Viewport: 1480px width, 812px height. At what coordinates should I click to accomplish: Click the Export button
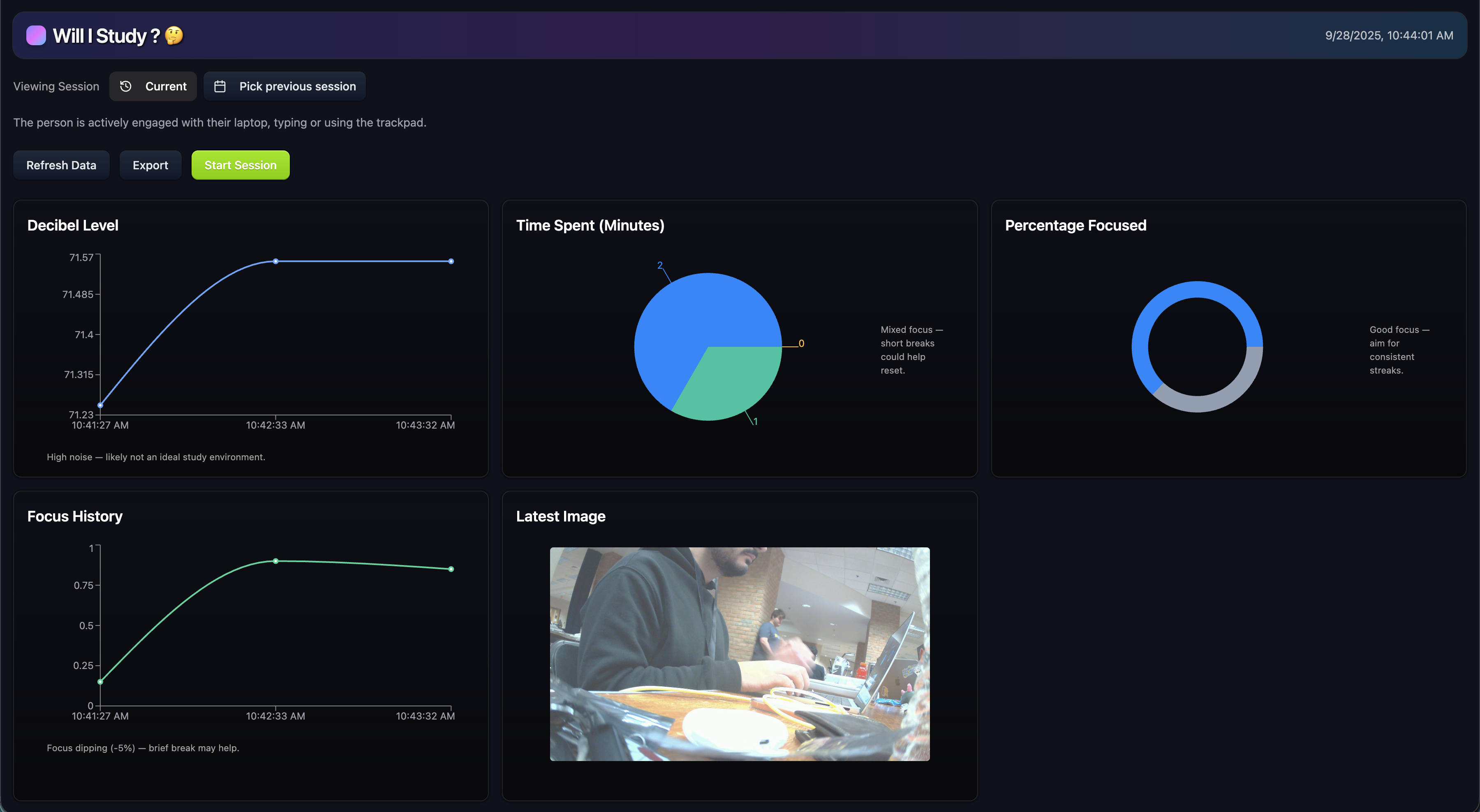coord(150,165)
